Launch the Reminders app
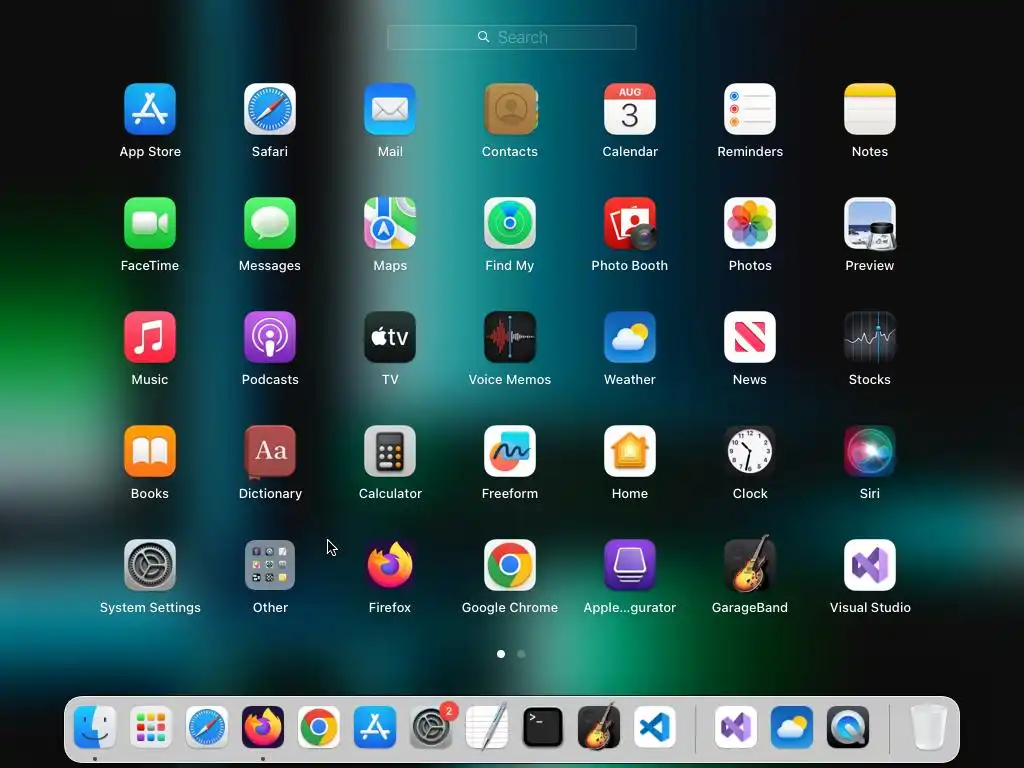Viewport: 1024px width, 768px height. [750, 109]
